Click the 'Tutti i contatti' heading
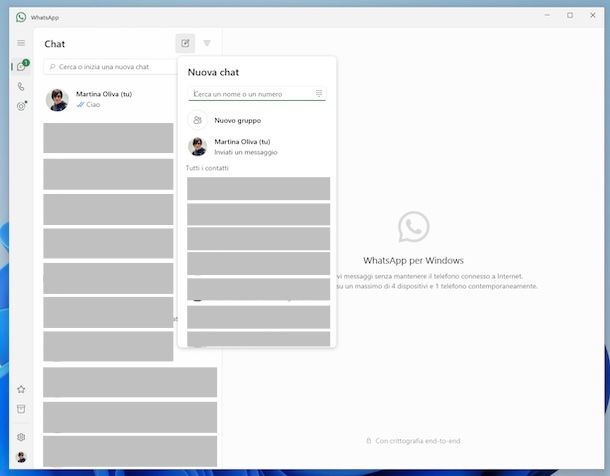This screenshot has height=476, width=610. (207, 168)
